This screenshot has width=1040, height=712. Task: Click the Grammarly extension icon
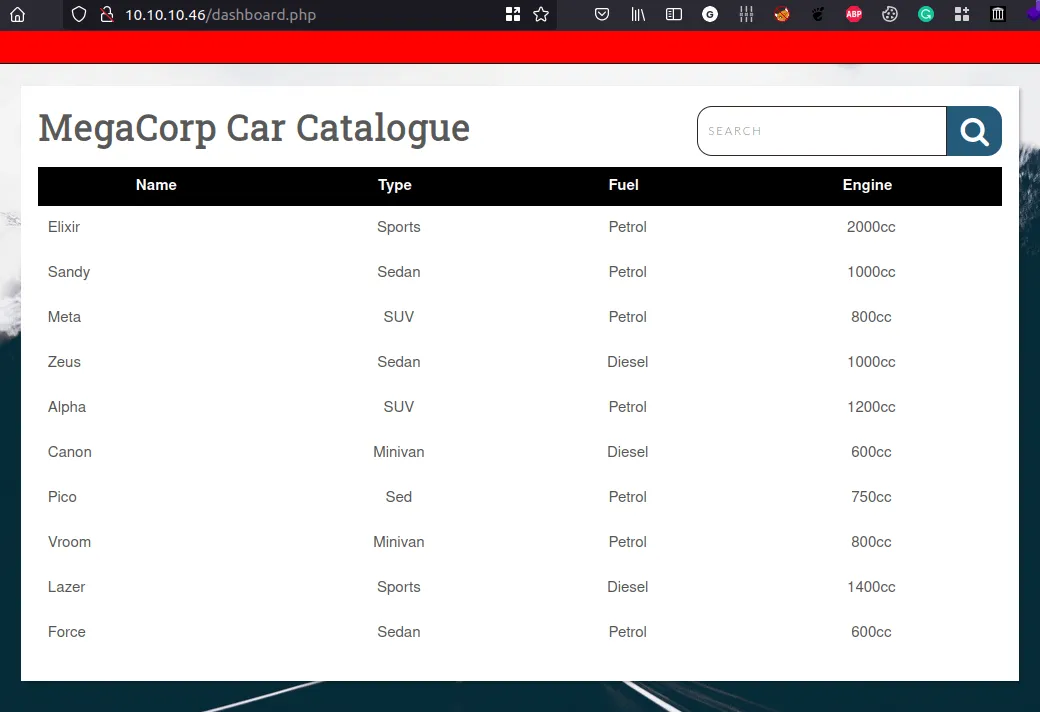(x=926, y=15)
